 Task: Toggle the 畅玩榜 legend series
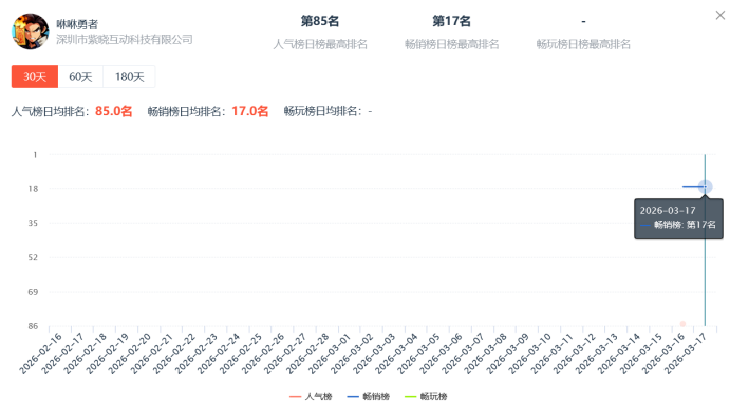click(x=426, y=397)
